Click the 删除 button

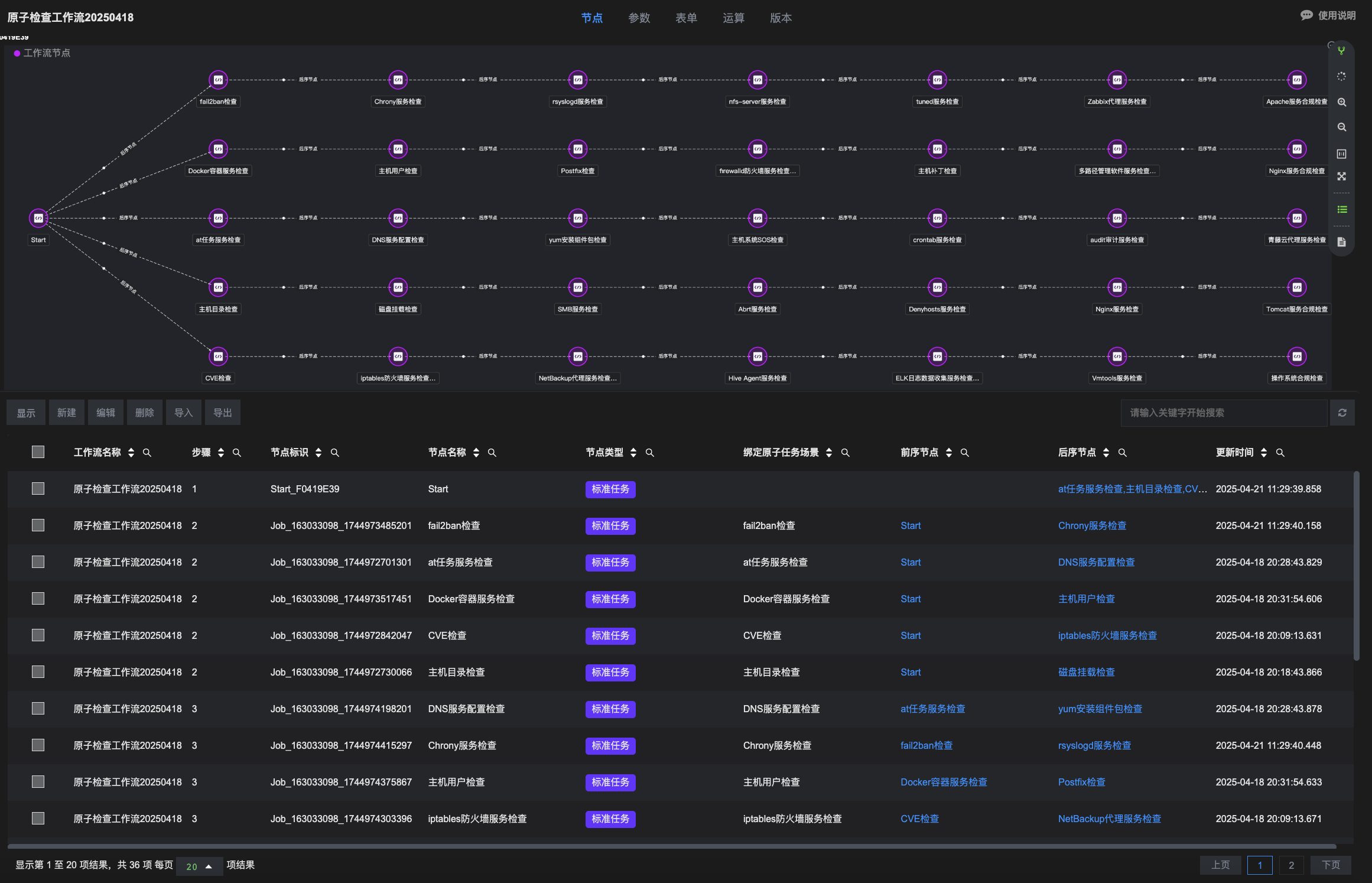(144, 413)
